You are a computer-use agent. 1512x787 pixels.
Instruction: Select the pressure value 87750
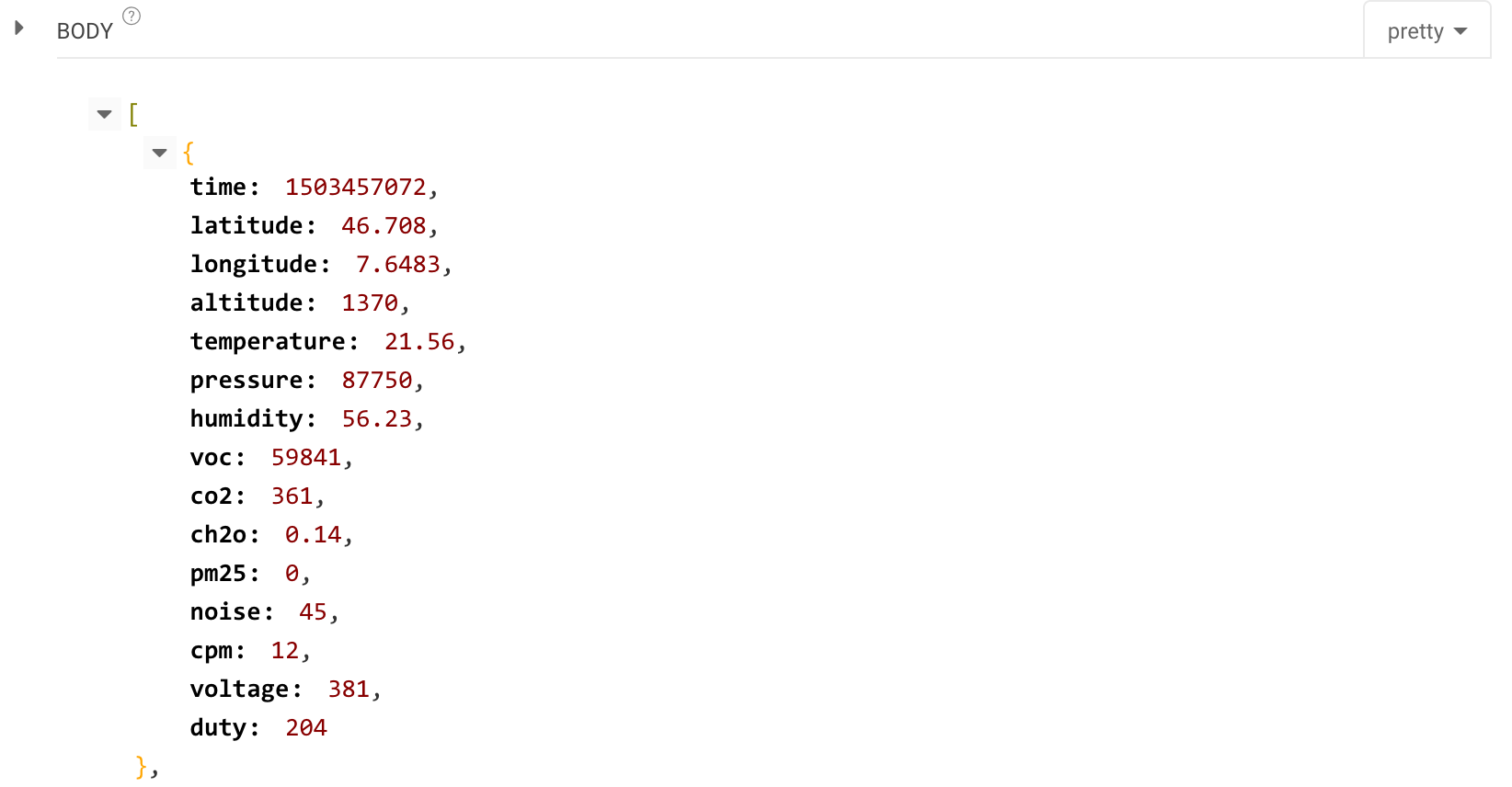[x=377, y=380]
